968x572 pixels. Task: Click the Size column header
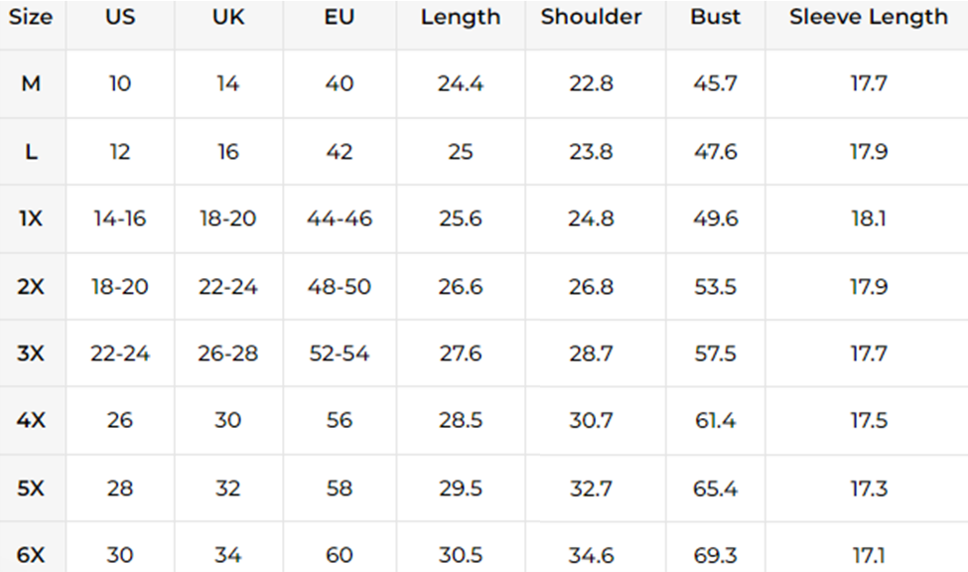(30, 17)
